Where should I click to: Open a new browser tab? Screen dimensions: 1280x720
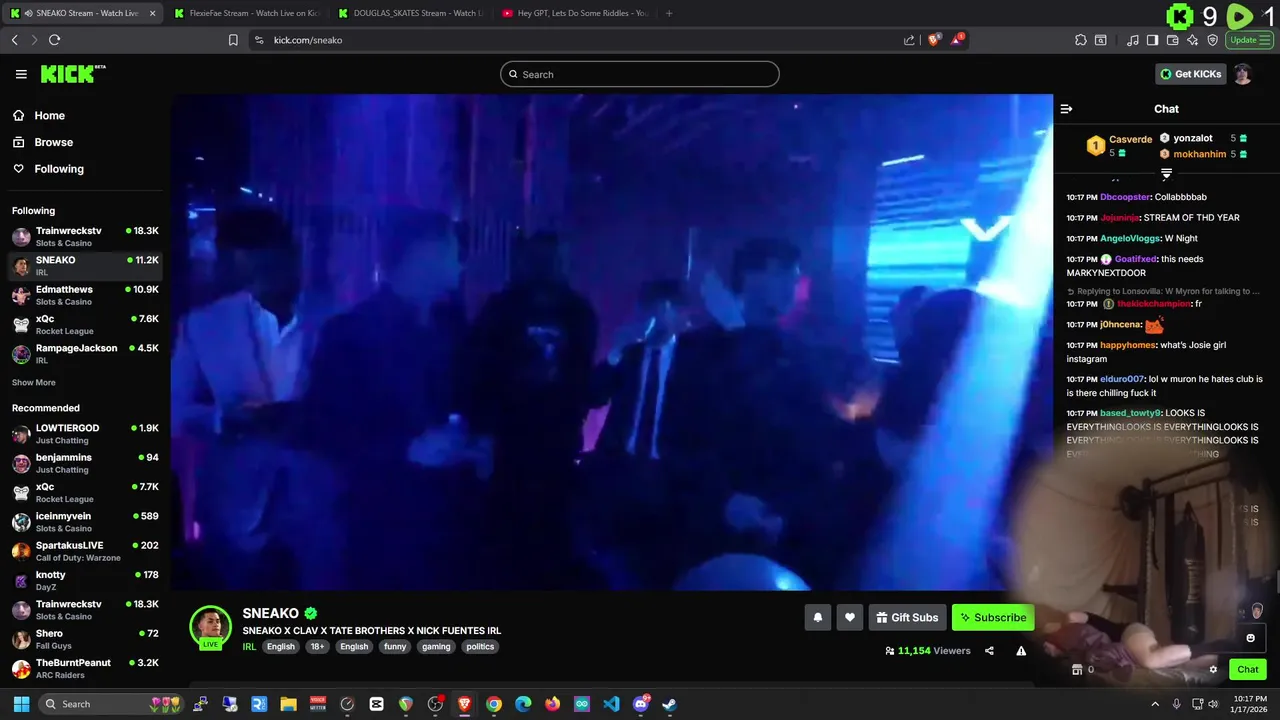[669, 13]
